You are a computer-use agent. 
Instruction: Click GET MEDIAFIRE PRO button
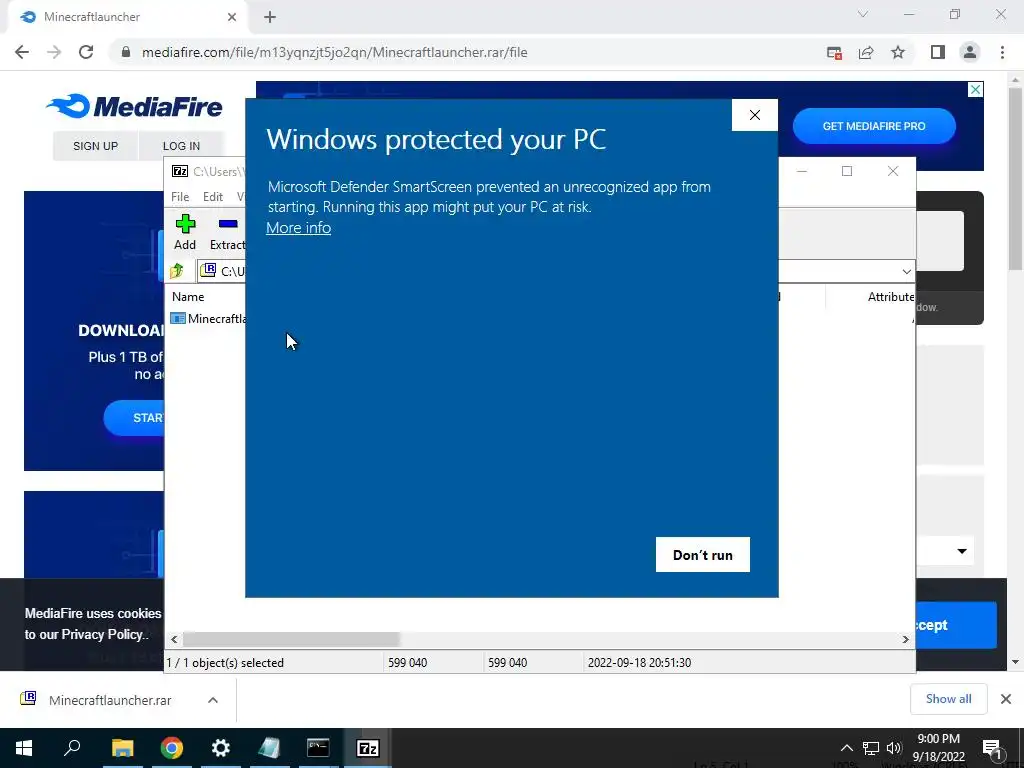pyautogui.click(x=874, y=126)
